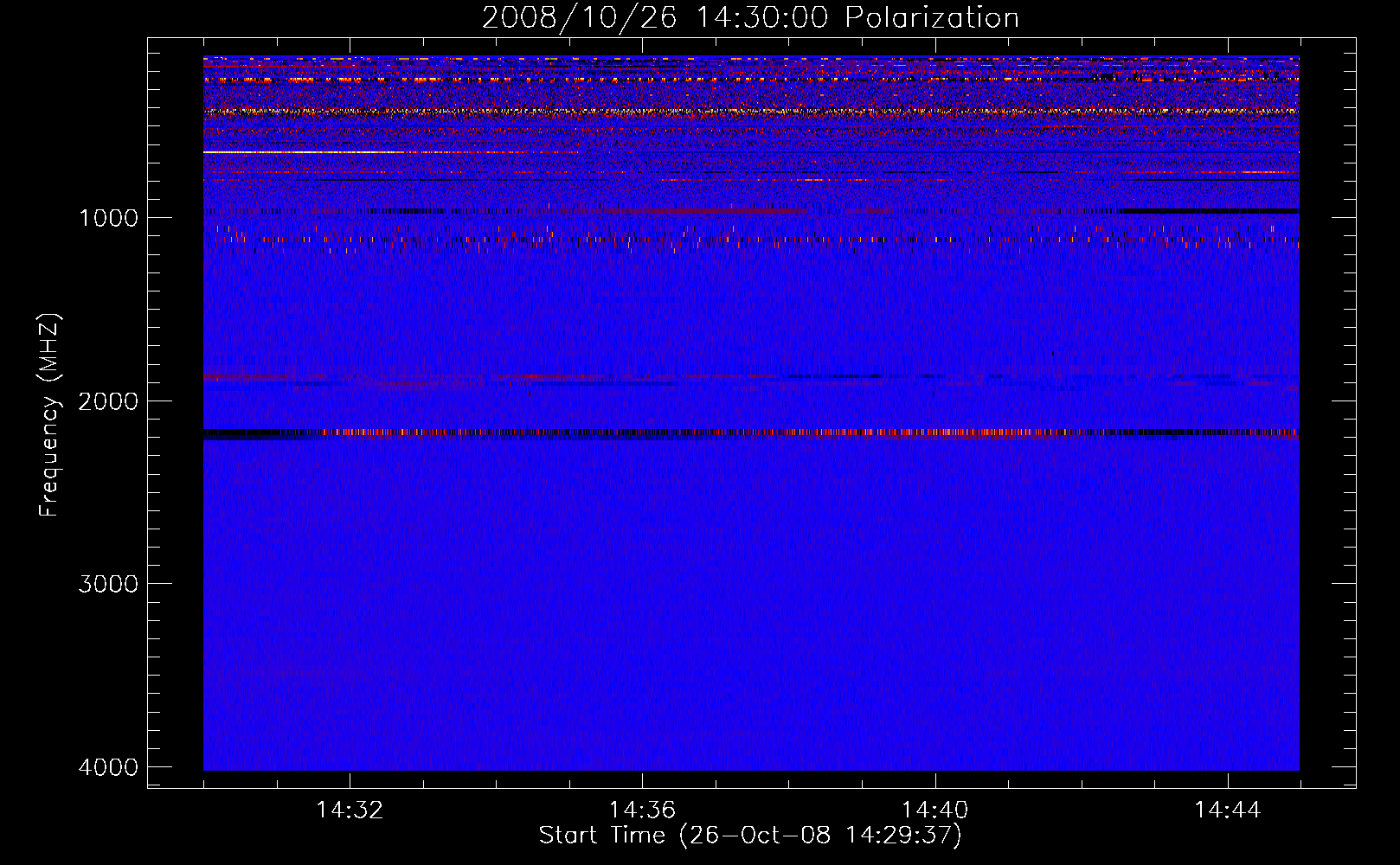Click the bright red-orange band just above 2200 MHz
This screenshot has width=1400, height=865.
[x=751, y=432]
